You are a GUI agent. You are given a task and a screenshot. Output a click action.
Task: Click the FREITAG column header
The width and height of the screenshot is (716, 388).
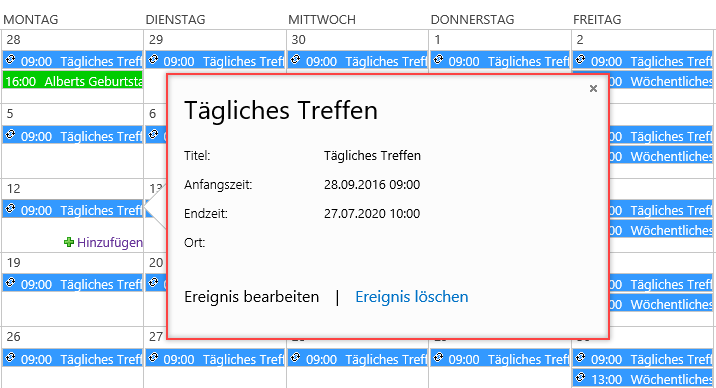coord(597,20)
